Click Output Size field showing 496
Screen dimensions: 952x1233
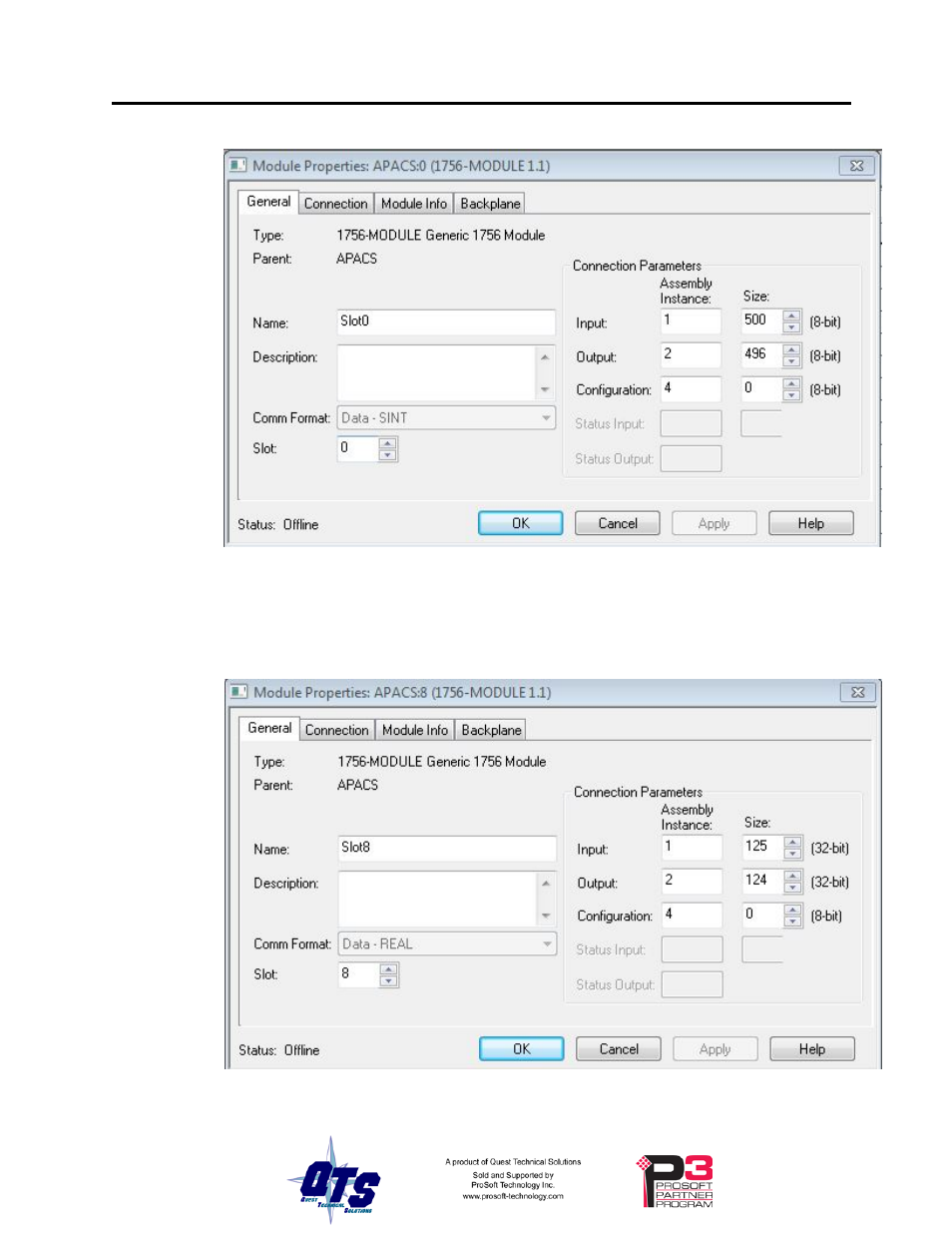[761, 355]
